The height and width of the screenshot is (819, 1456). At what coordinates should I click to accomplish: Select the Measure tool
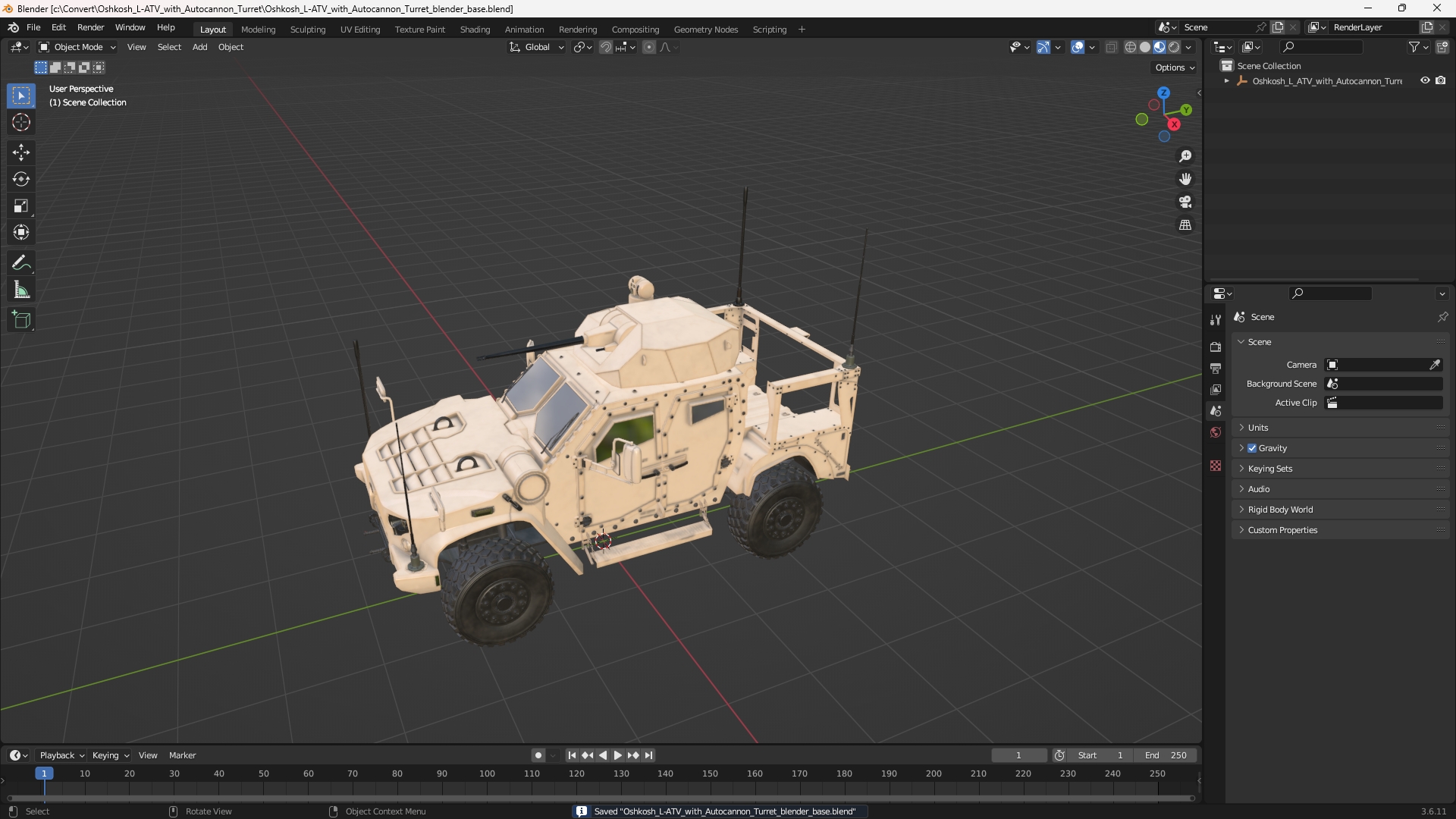[x=21, y=290]
